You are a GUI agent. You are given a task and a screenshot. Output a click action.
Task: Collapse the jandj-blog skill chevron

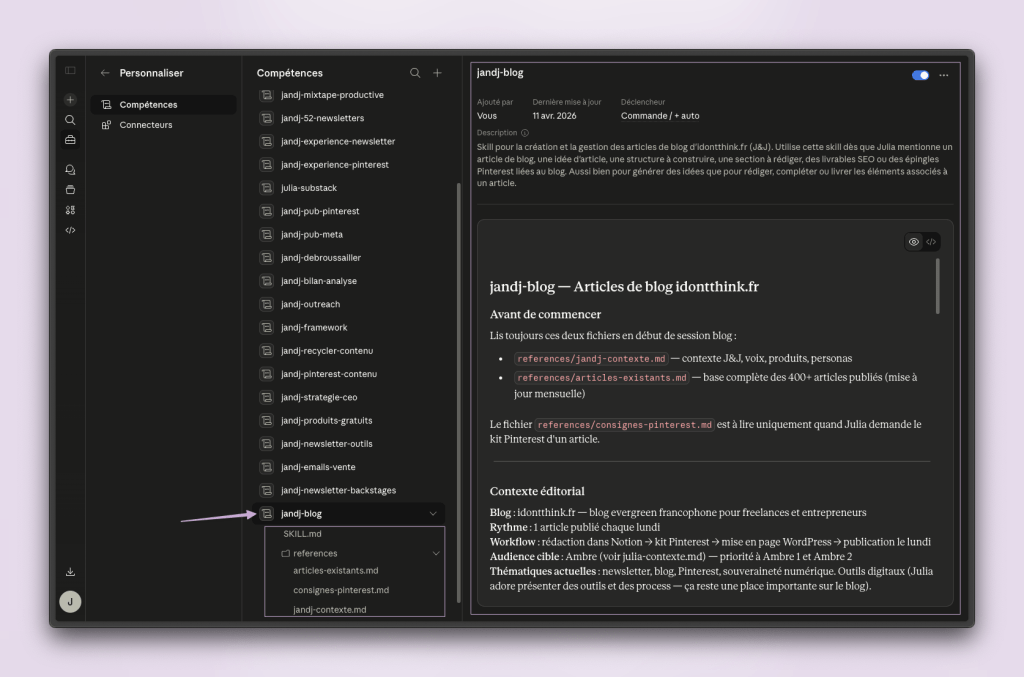[x=433, y=514]
